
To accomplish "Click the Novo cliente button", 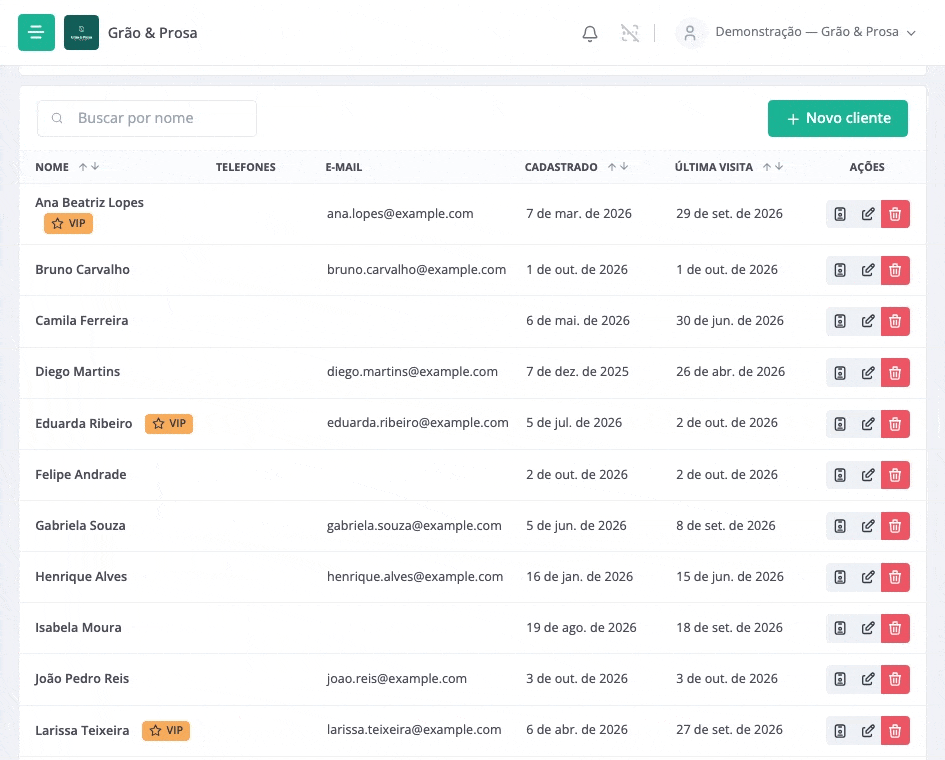I will pos(838,118).
